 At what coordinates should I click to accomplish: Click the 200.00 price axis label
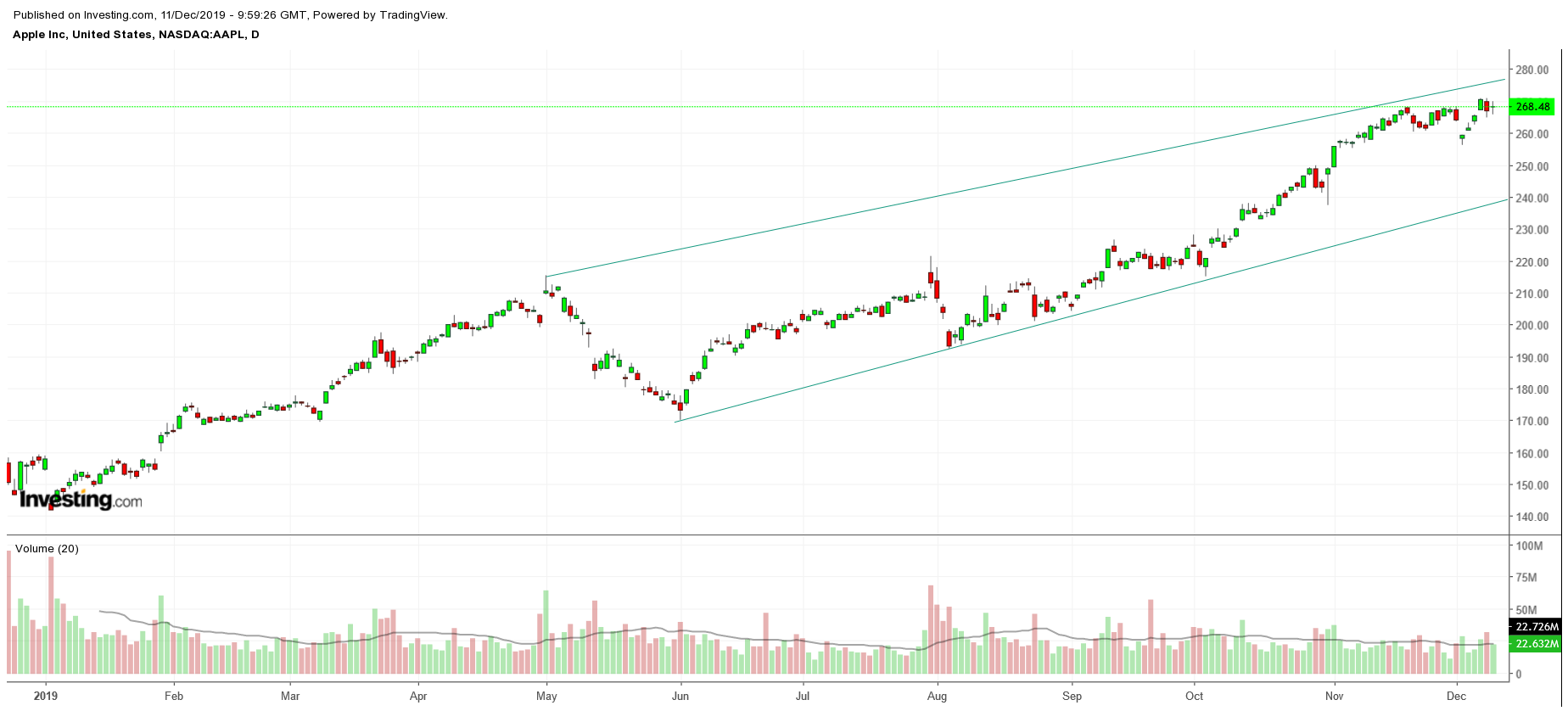click(x=1532, y=326)
